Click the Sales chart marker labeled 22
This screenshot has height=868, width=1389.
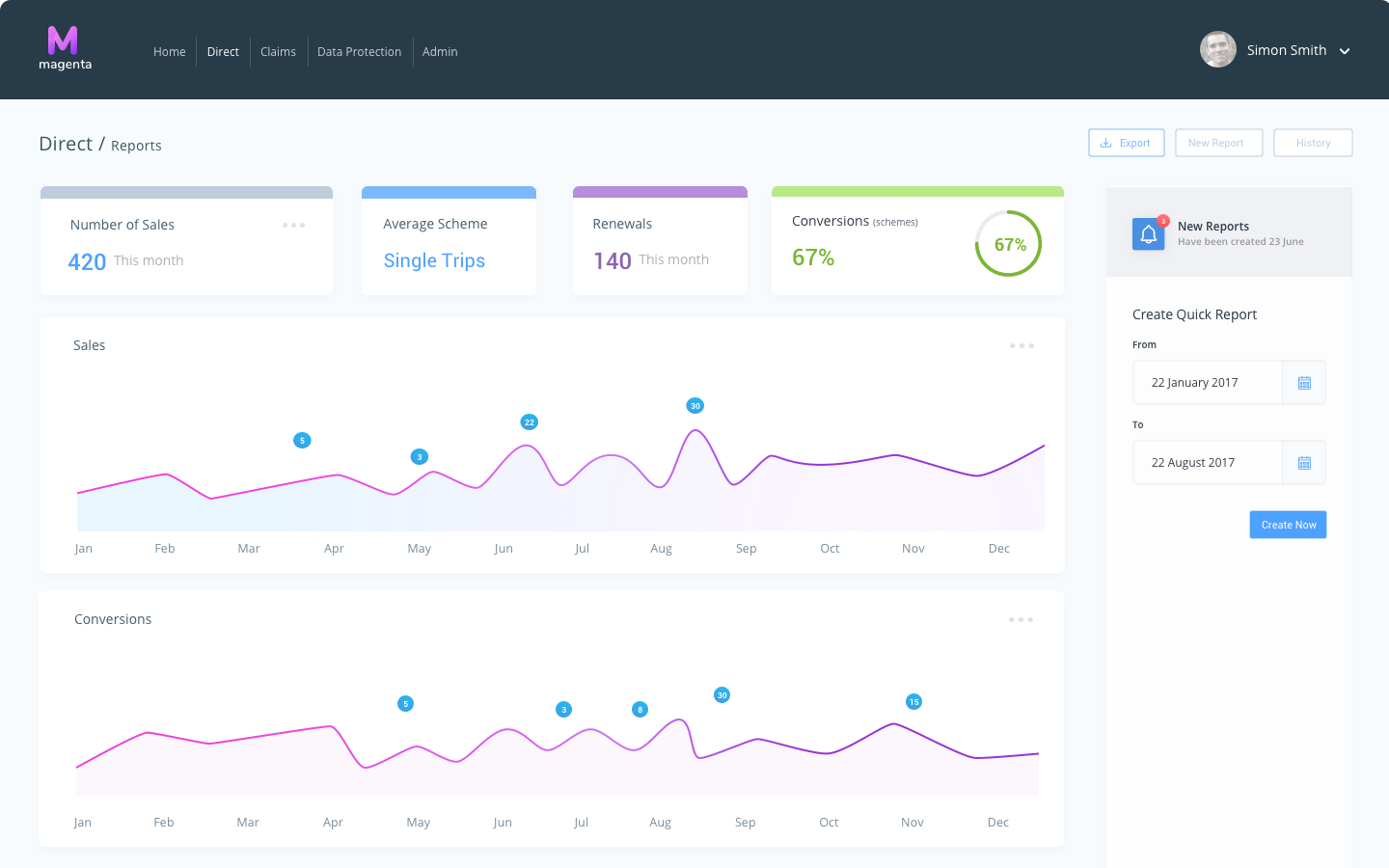(529, 422)
